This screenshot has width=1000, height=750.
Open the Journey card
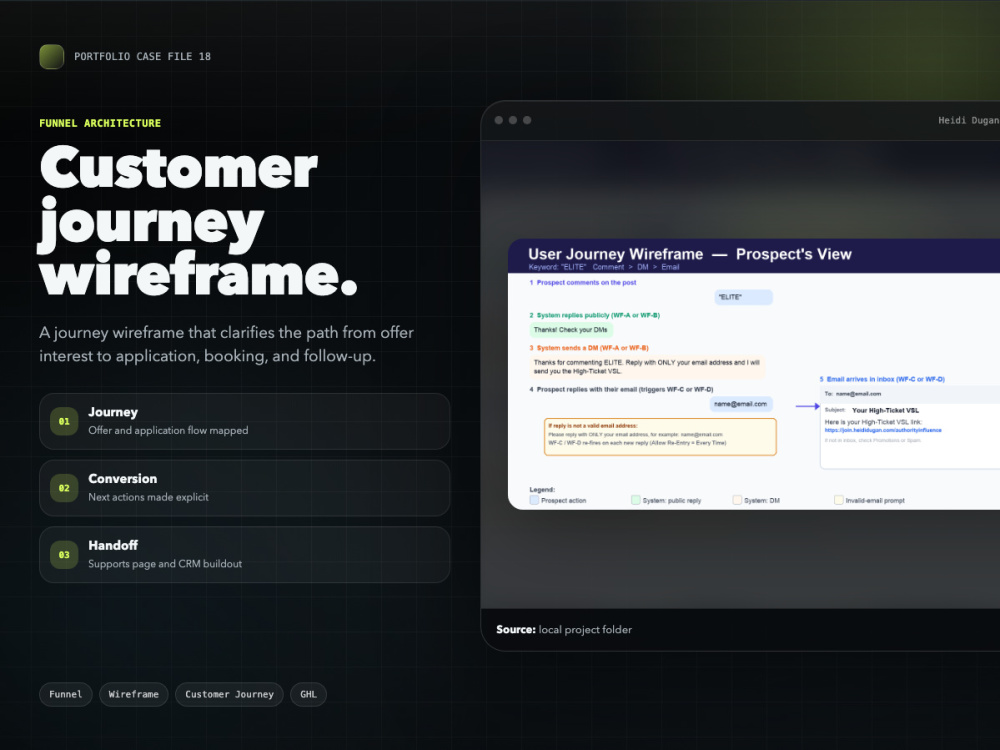tap(245, 422)
